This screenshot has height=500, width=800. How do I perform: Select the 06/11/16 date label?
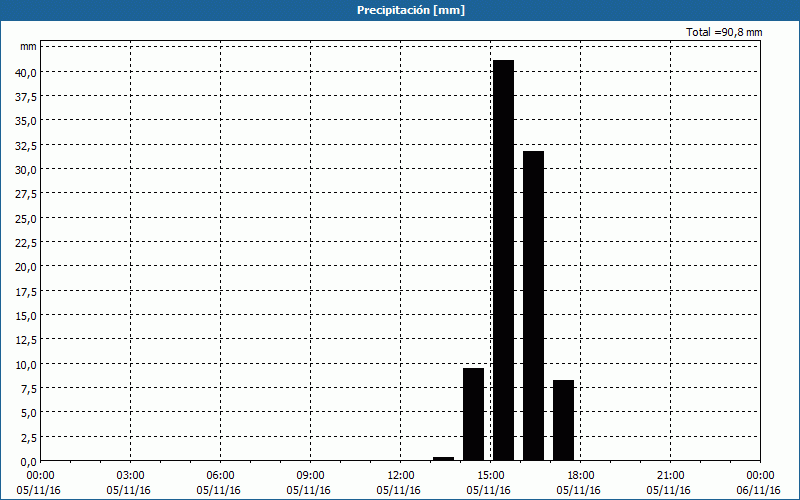click(x=759, y=490)
